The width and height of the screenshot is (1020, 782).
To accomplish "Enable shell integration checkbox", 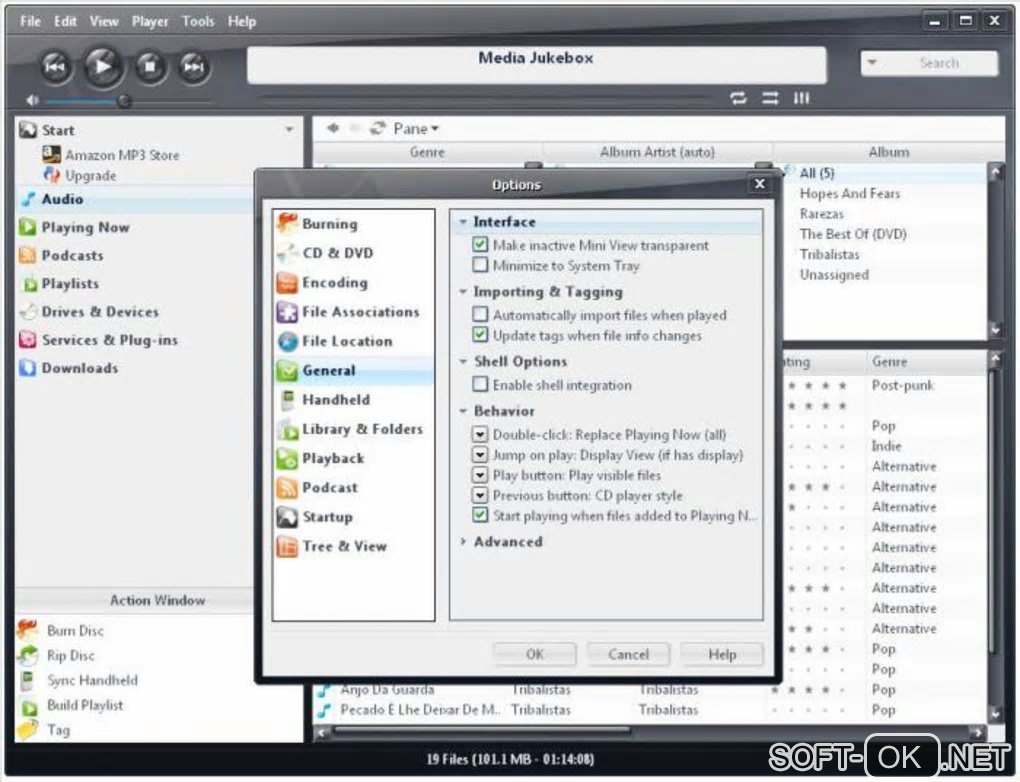I will click(x=480, y=384).
